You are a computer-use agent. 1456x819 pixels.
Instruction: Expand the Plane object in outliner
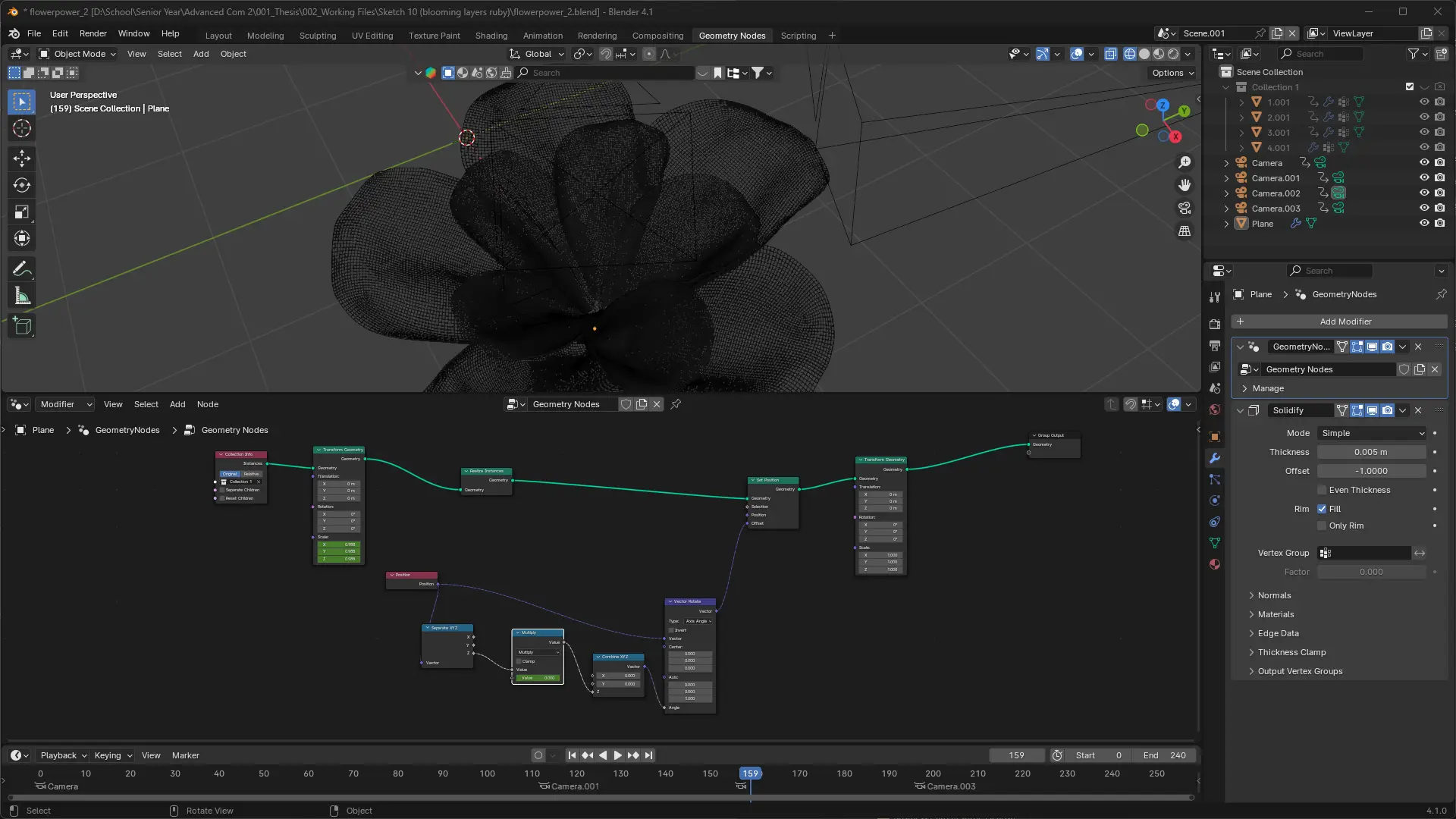coord(1226,224)
